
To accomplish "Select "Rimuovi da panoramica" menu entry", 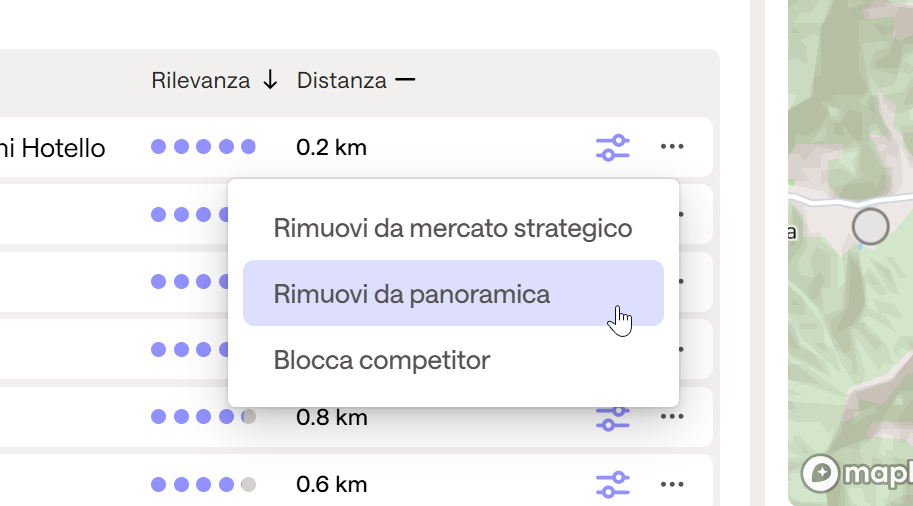I will point(412,294).
